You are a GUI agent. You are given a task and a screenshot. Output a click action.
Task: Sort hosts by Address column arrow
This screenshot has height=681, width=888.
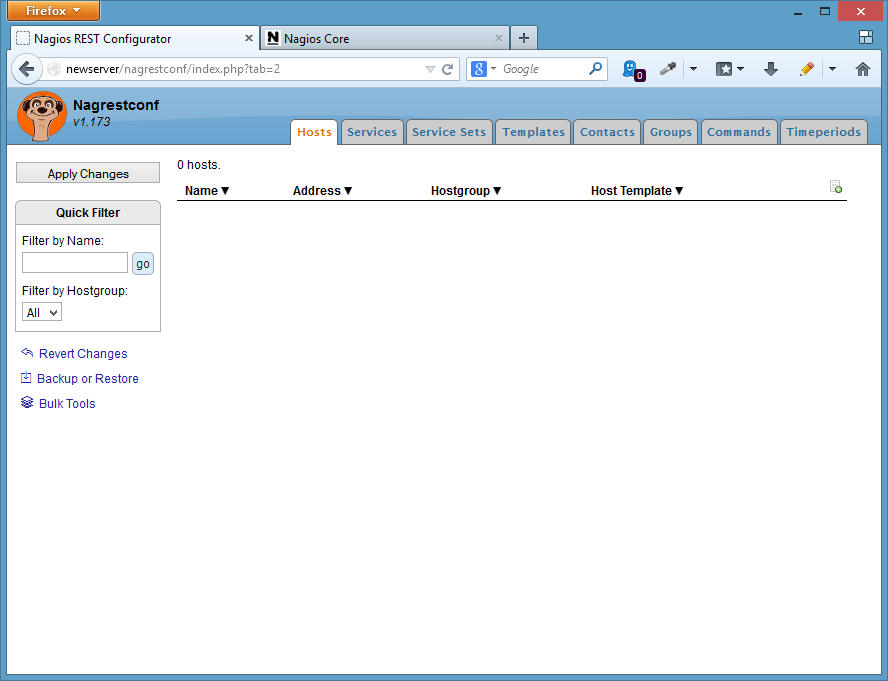pos(348,191)
